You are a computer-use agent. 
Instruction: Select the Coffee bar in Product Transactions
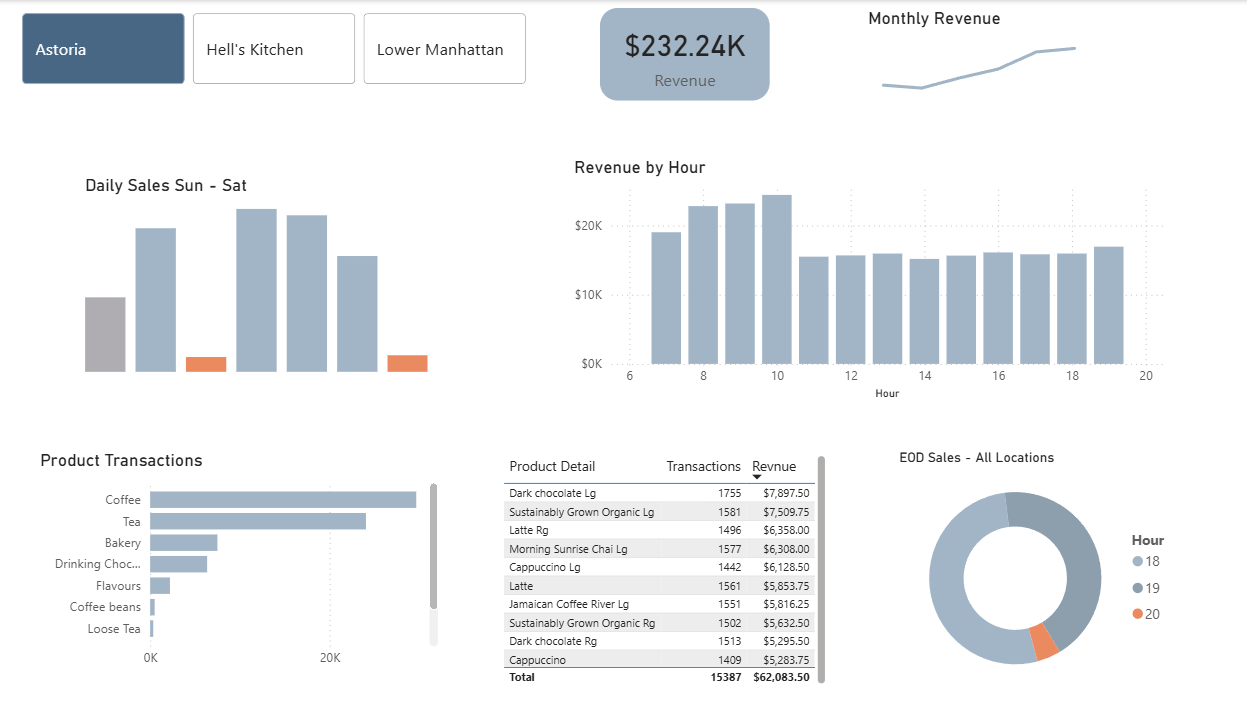click(283, 500)
